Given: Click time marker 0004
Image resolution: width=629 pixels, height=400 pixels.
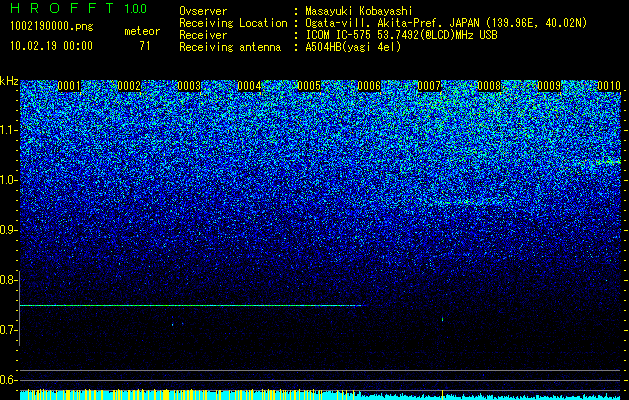Looking at the screenshot, I should tap(249, 86).
